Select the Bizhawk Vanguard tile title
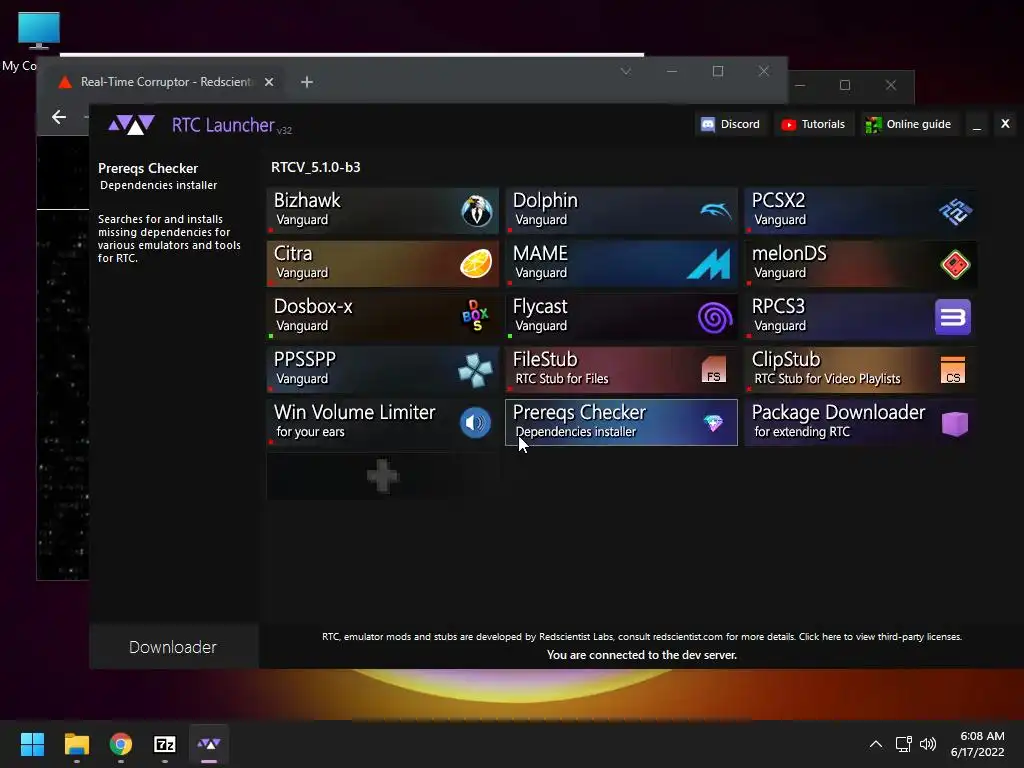Viewport: 1024px width, 768px height. point(307,200)
